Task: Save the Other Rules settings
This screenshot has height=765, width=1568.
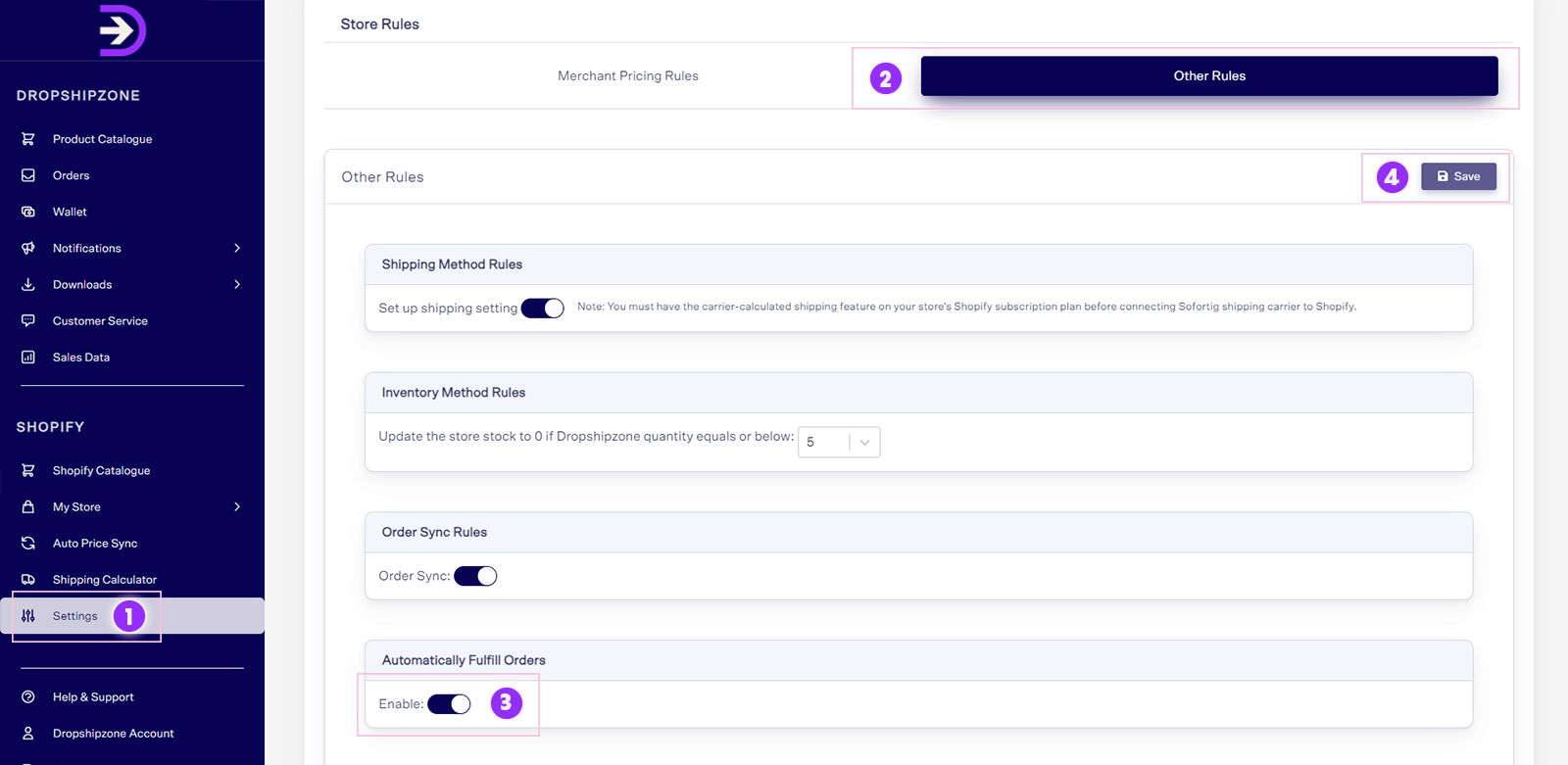Action: pyautogui.click(x=1458, y=176)
